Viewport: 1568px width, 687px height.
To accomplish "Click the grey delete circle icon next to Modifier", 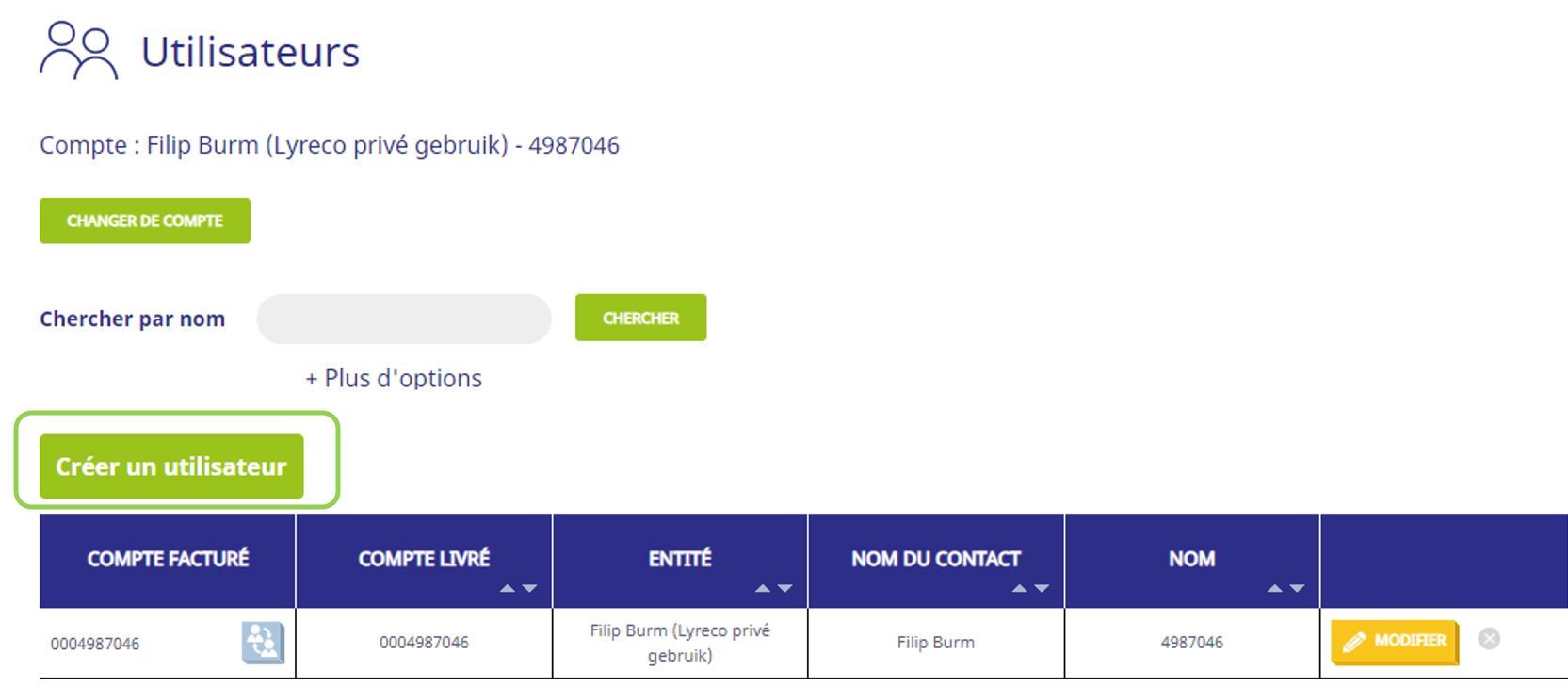I will pyautogui.click(x=1489, y=639).
